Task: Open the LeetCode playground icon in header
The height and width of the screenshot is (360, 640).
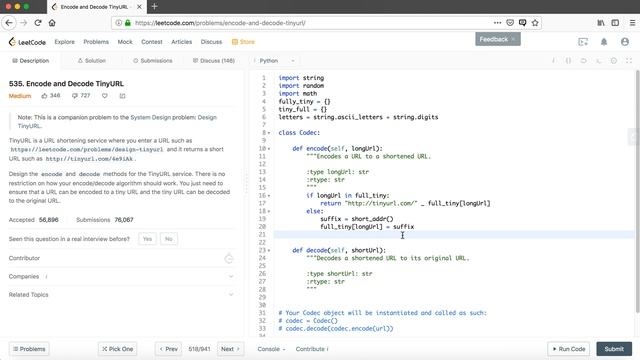Action: click(583, 42)
